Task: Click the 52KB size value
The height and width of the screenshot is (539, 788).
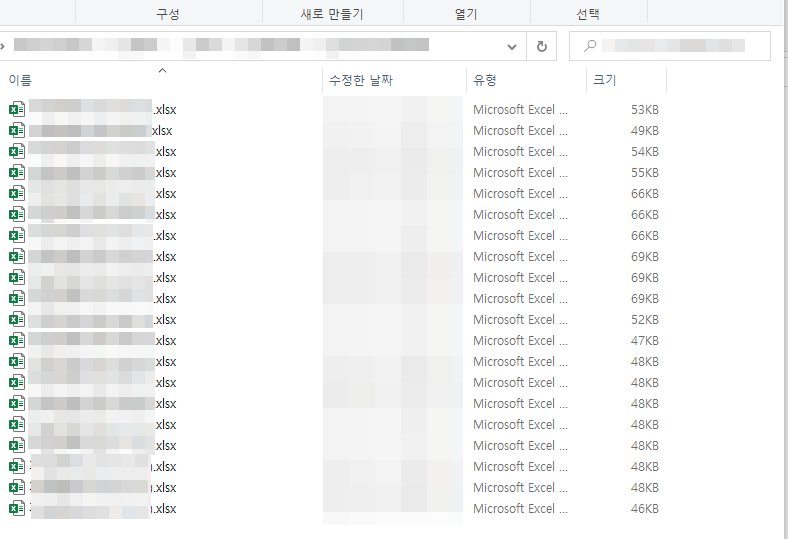Action: 645,319
